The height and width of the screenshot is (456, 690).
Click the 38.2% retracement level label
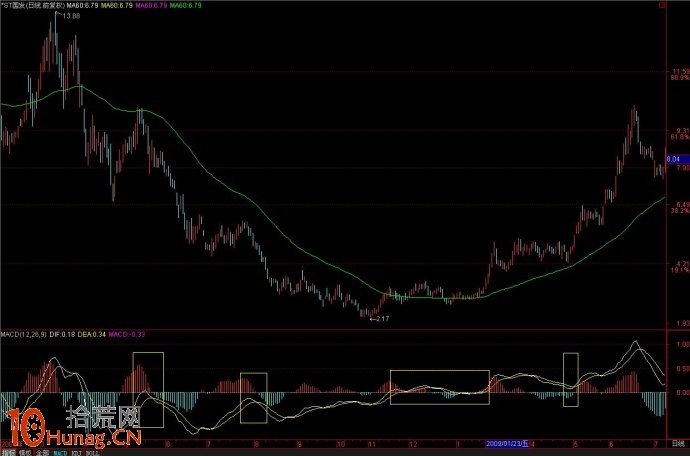[x=679, y=211]
